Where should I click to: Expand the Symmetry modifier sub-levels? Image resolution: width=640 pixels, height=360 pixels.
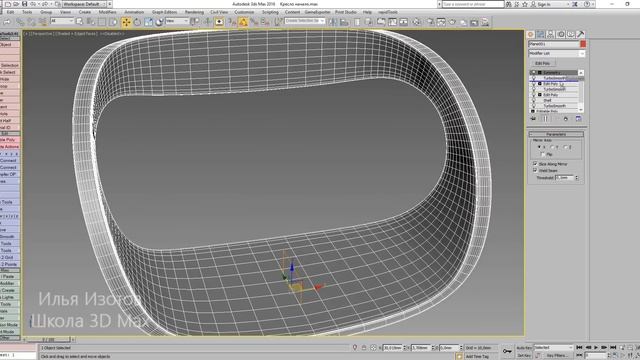tap(540, 73)
